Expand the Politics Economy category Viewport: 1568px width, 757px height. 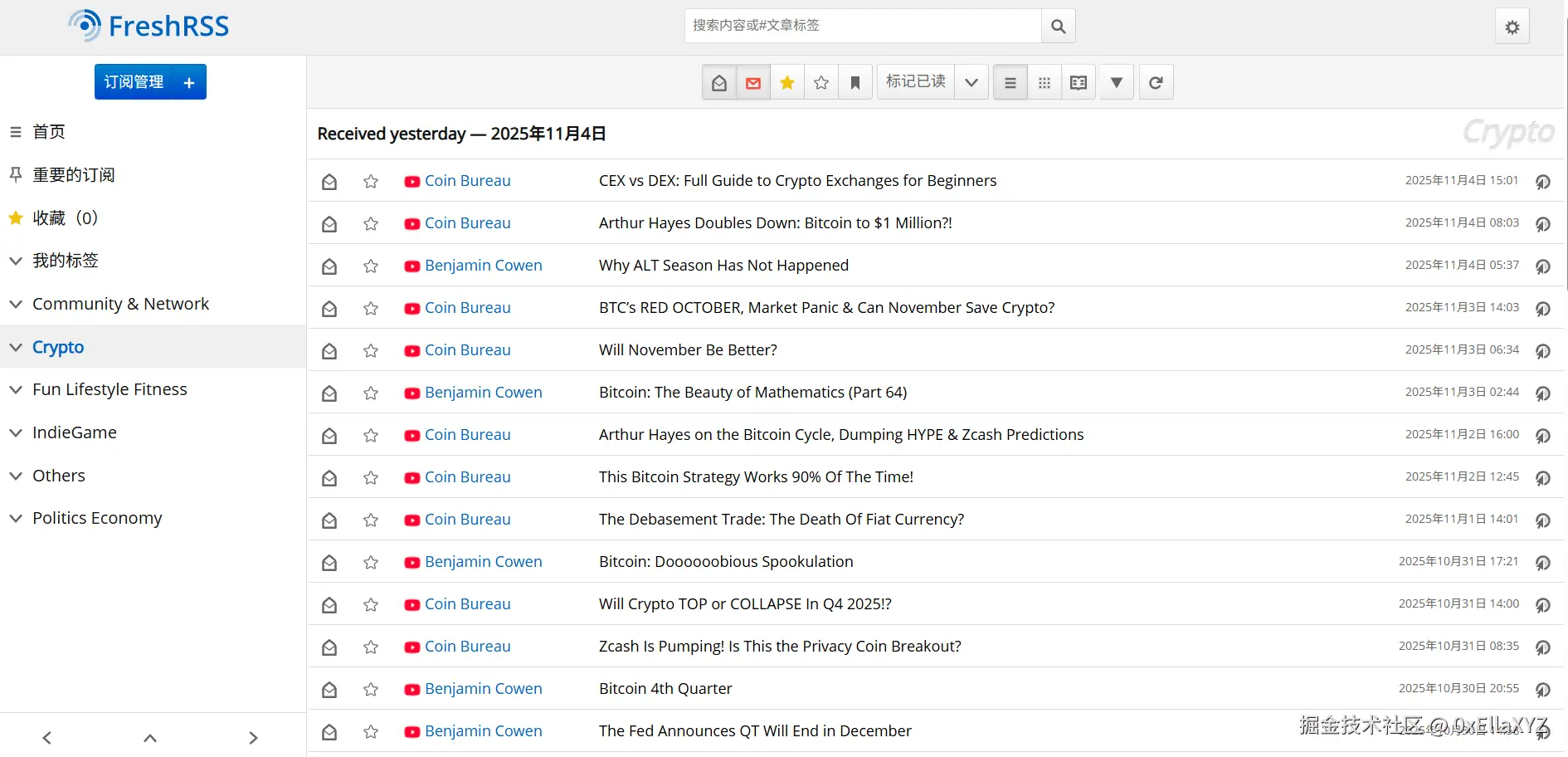pyautogui.click(x=15, y=517)
